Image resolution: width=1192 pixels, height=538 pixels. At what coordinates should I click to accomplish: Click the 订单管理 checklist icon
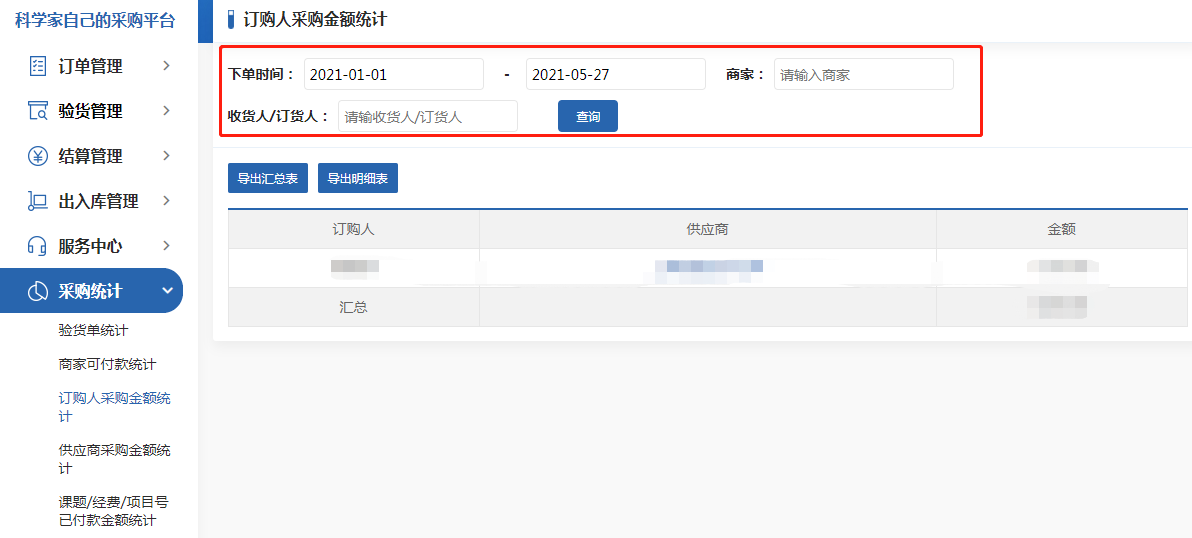(x=38, y=66)
